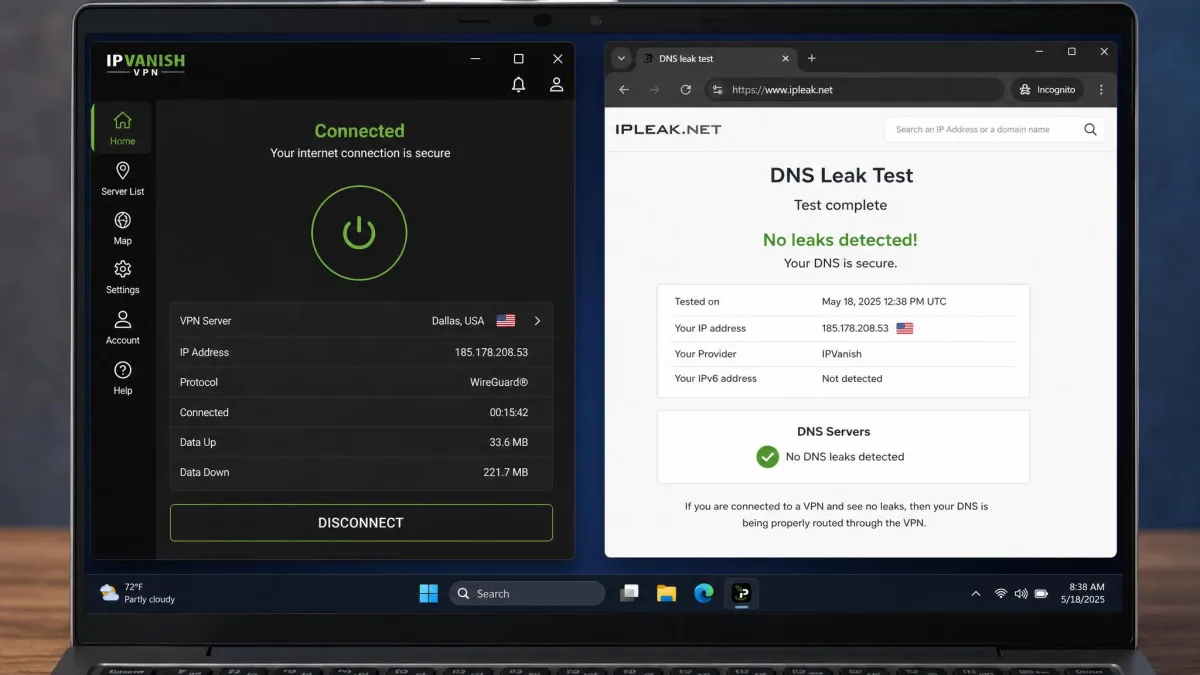Open File Explorer from the taskbar
1200x675 pixels.
point(666,593)
